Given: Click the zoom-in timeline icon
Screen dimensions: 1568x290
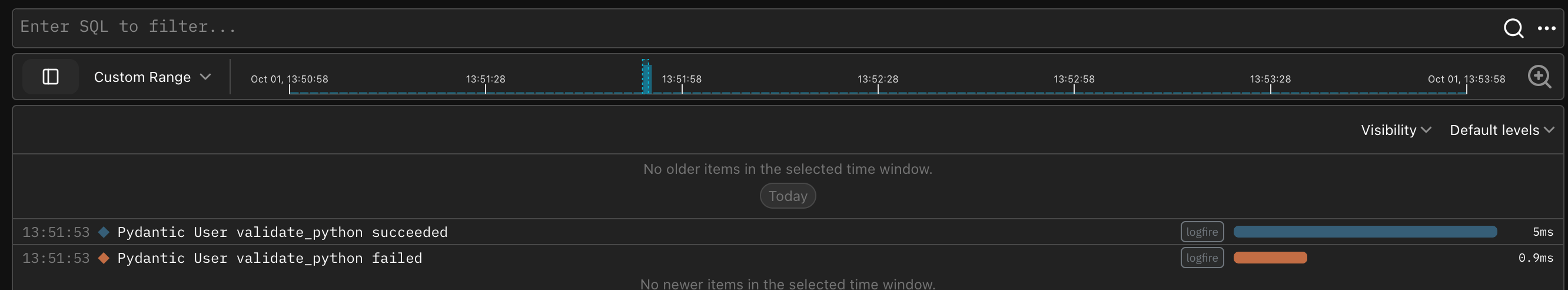Looking at the screenshot, I should click(1539, 77).
